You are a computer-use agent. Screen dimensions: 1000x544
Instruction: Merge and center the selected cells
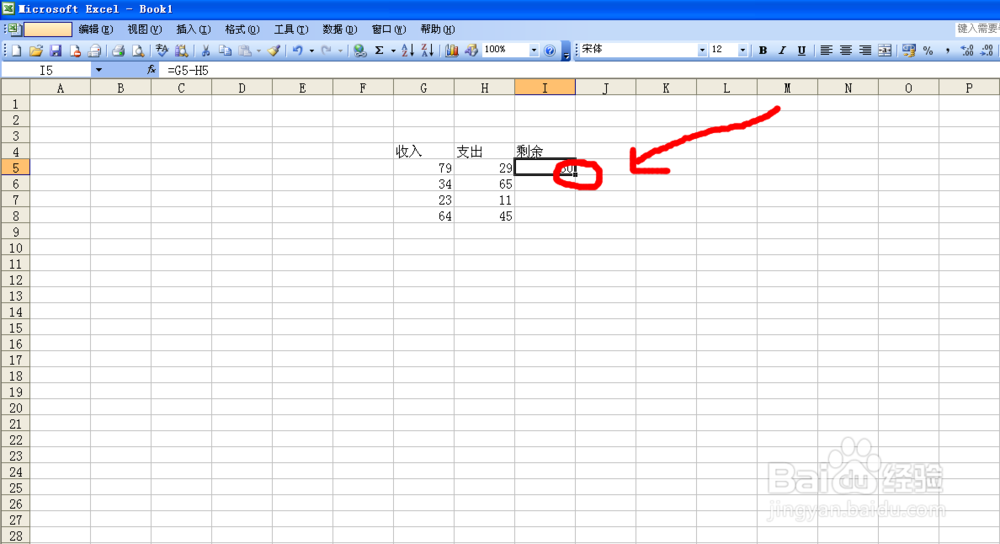click(x=885, y=50)
